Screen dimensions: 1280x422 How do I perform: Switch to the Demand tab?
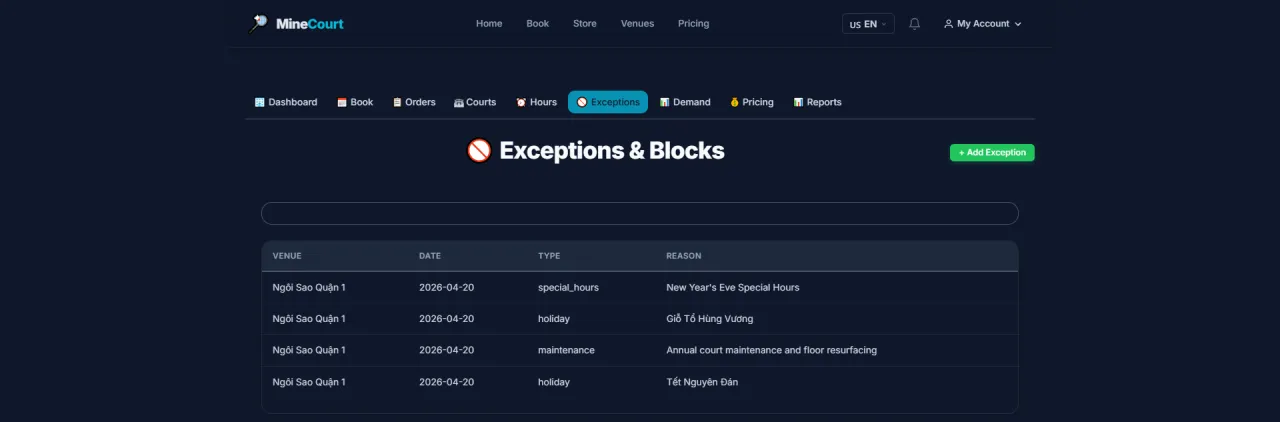click(x=685, y=102)
